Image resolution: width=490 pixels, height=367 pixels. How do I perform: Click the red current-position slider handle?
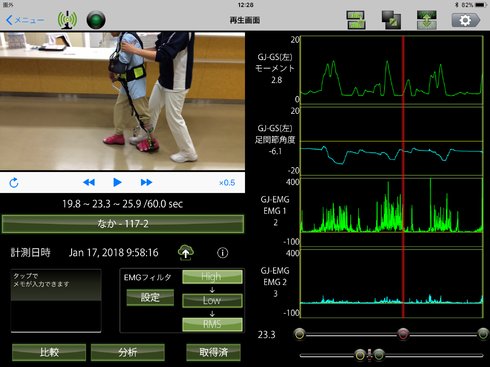click(403, 334)
